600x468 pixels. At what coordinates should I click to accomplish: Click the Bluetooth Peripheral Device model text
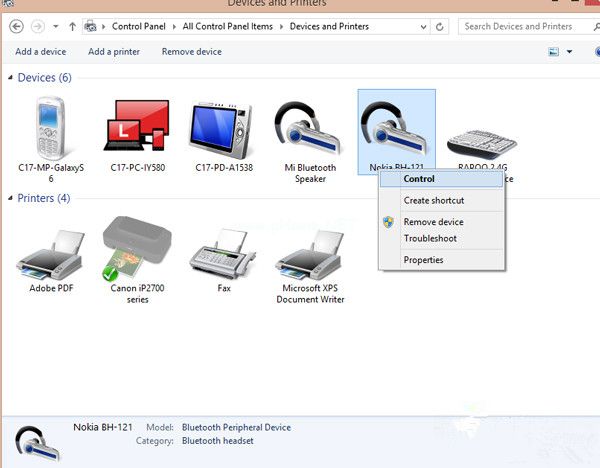click(x=236, y=427)
